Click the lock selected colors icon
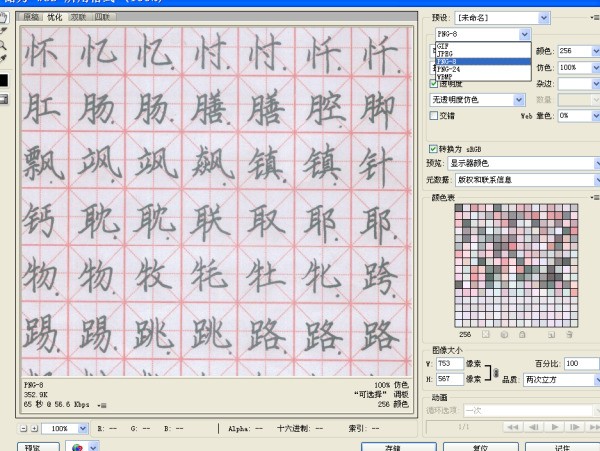This screenshot has height=451, width=600. coord(522,334)
